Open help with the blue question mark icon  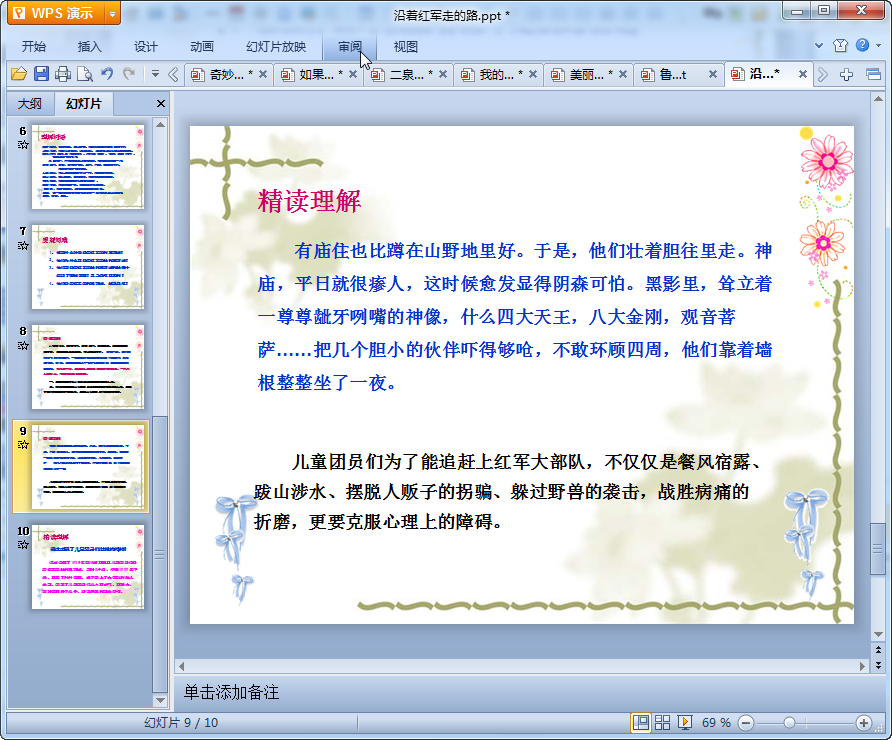pyautogui.click(x=862, y=45)
